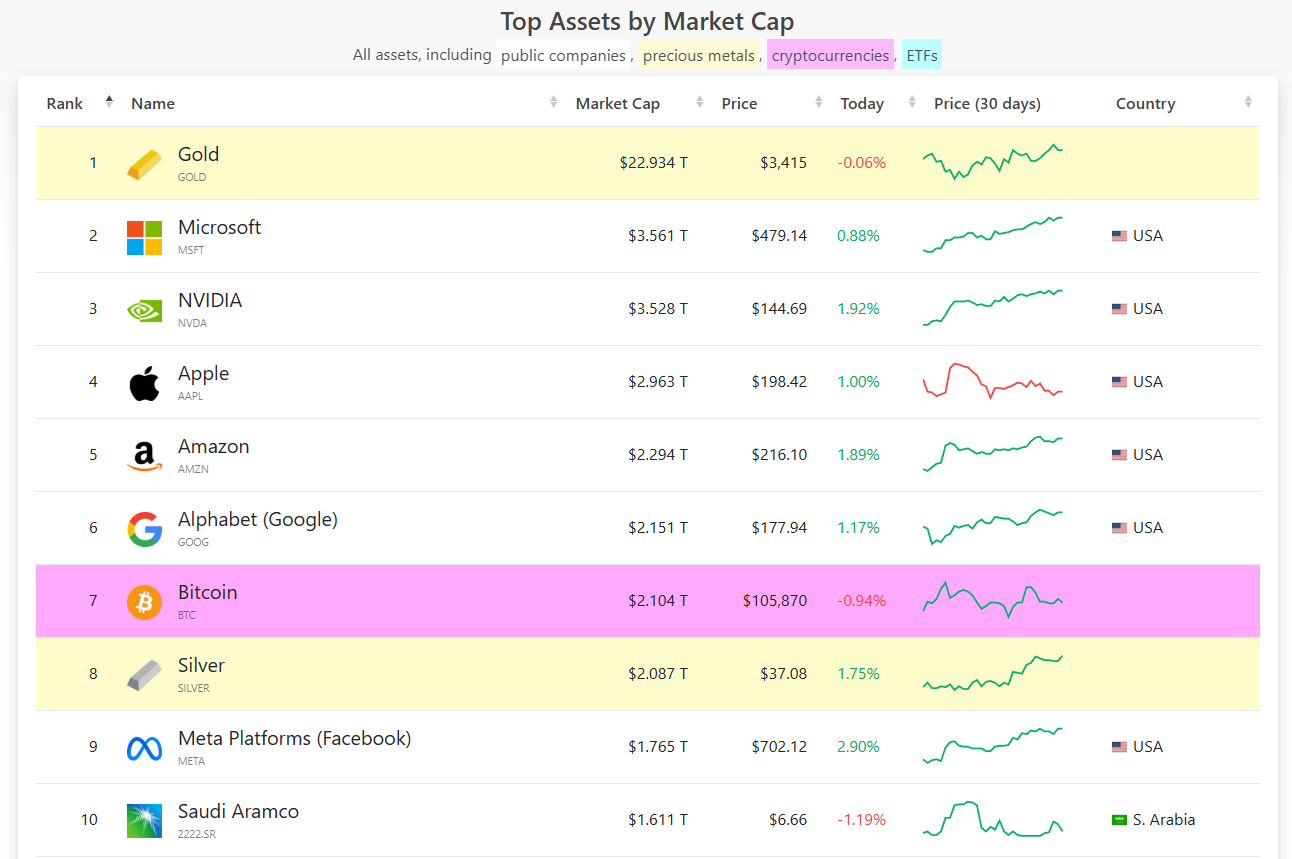Click Saudi Aramco change -1.19%
The image size is (1292, 859).
(x=862, y=820)
